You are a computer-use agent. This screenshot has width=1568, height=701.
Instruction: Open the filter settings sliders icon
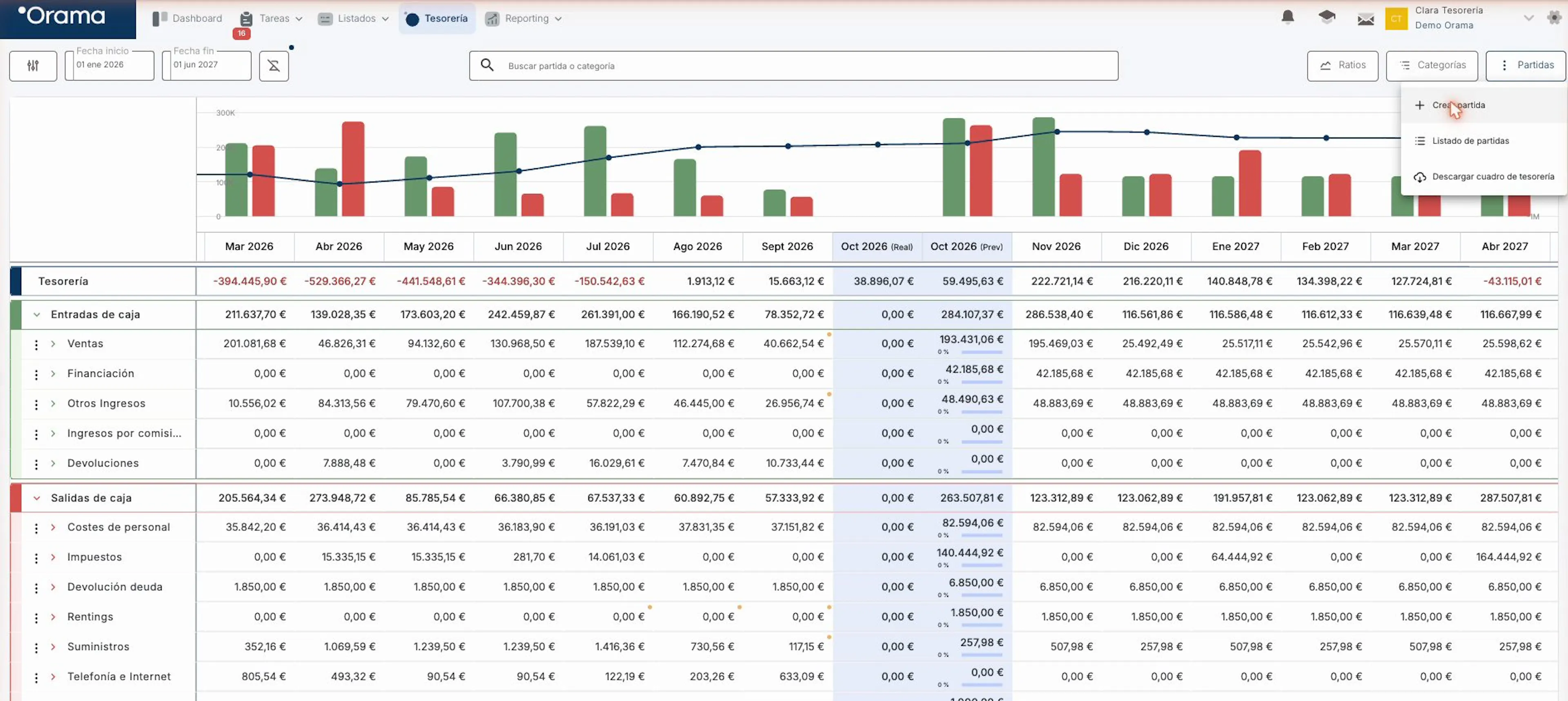[33, 66]
